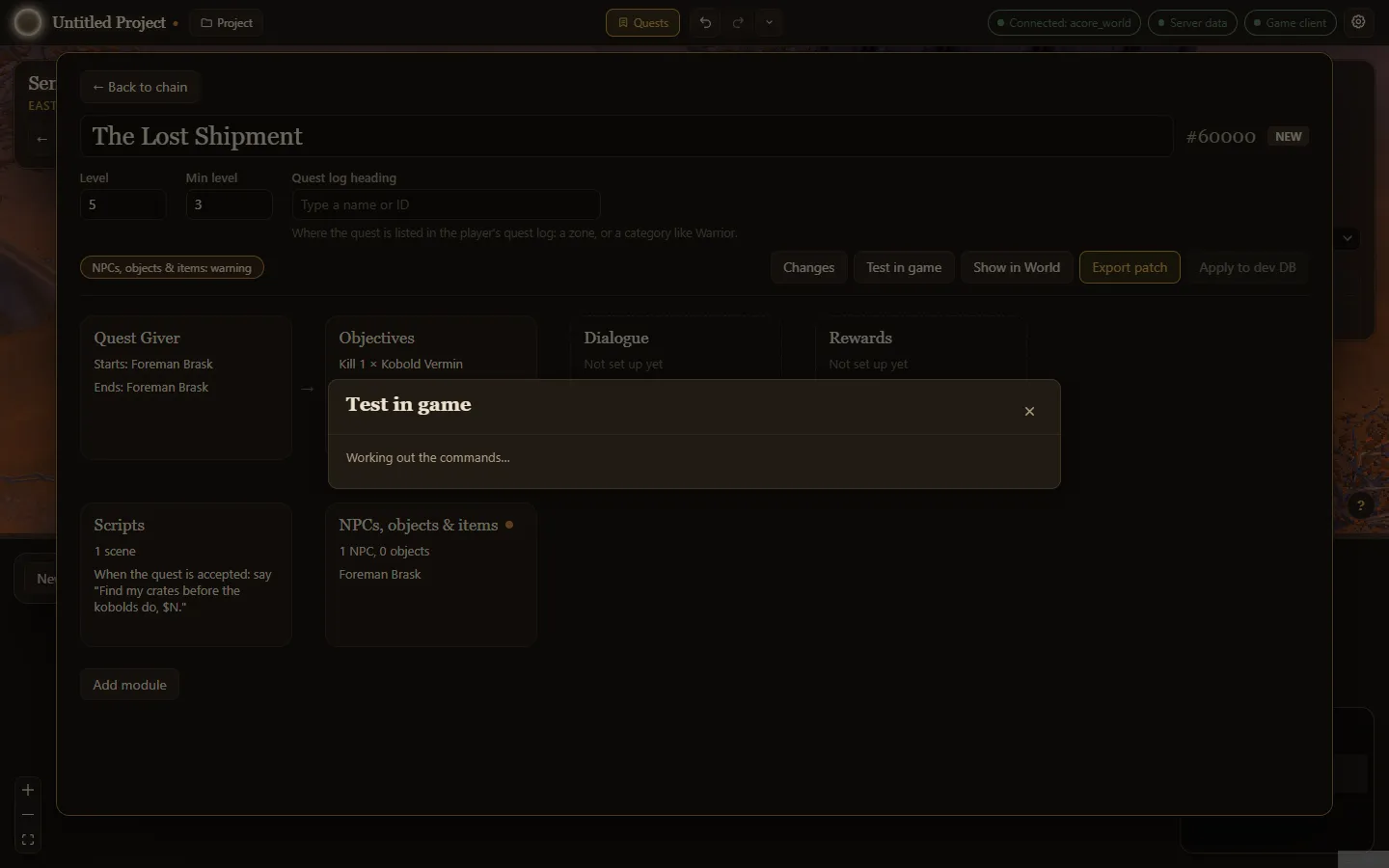Viewport: 1389px width, 868px height.
Task: Click the Quest log heading field
Action: click(447, 204)
